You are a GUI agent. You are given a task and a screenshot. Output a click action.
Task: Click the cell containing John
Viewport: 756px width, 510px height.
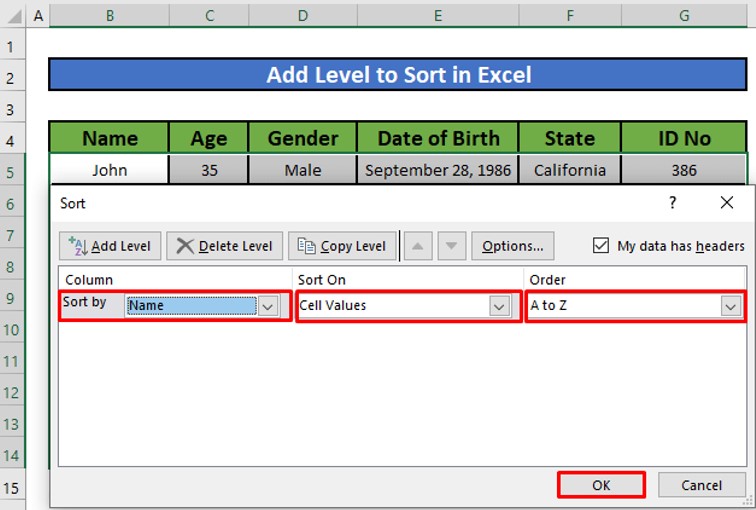tap(109, 170)
